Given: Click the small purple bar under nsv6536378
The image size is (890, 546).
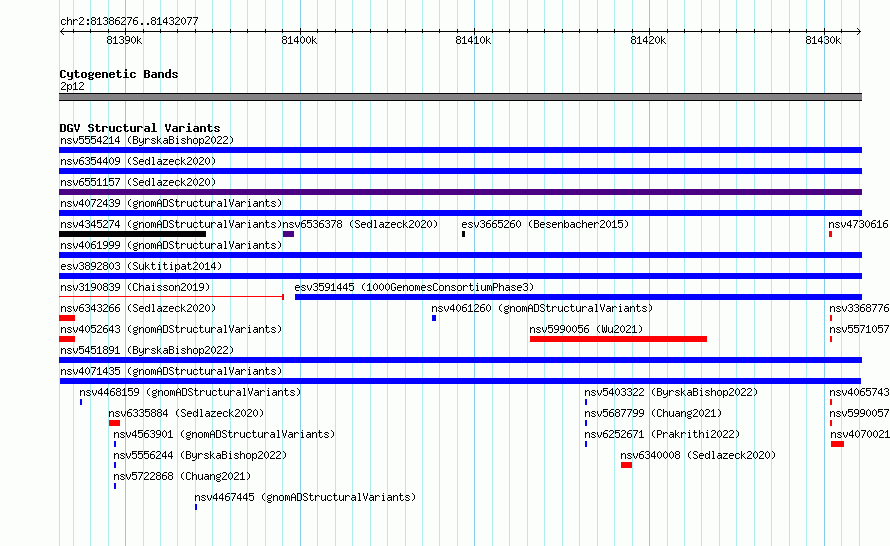Looking at the screenshot, I should coord(288,234).
